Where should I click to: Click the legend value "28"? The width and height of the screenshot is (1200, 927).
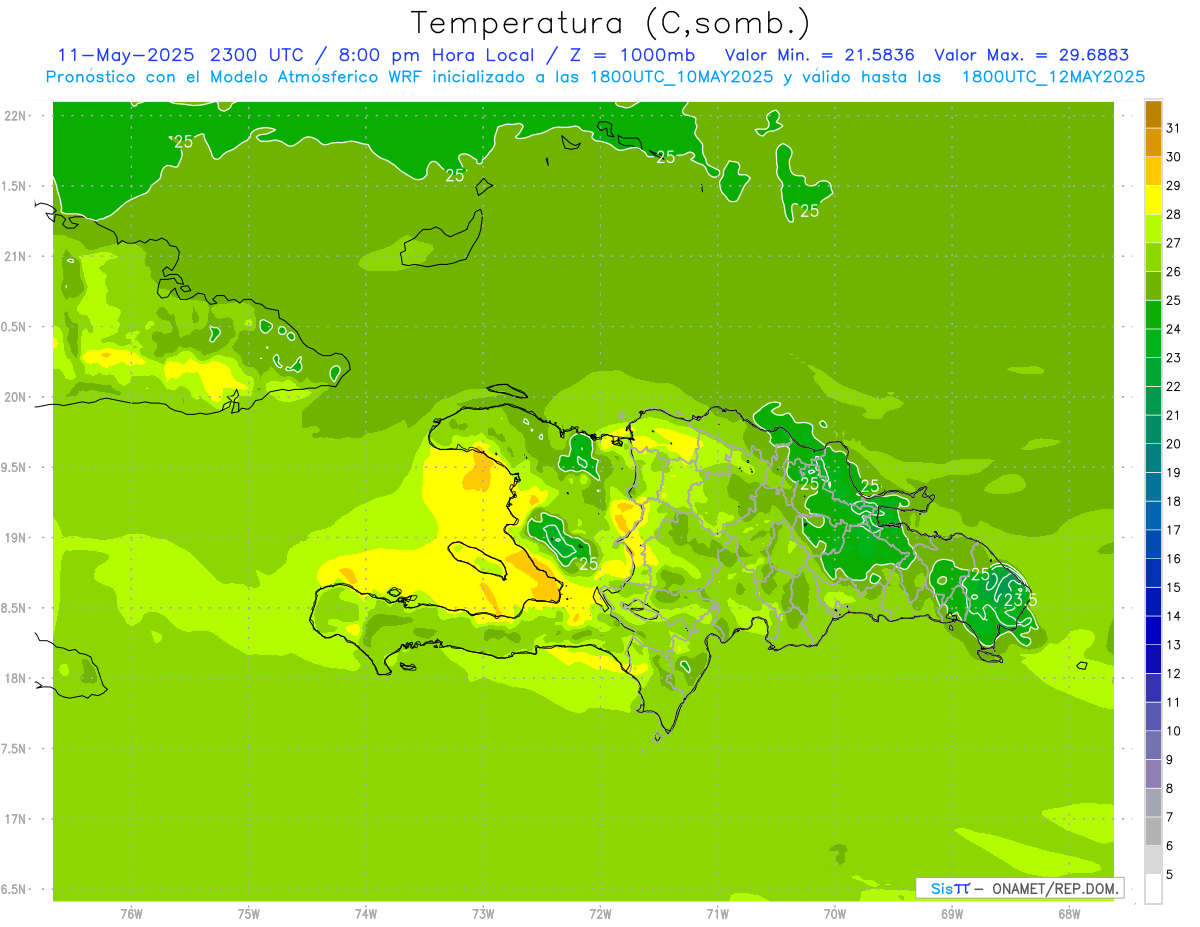pos(1173,214)
